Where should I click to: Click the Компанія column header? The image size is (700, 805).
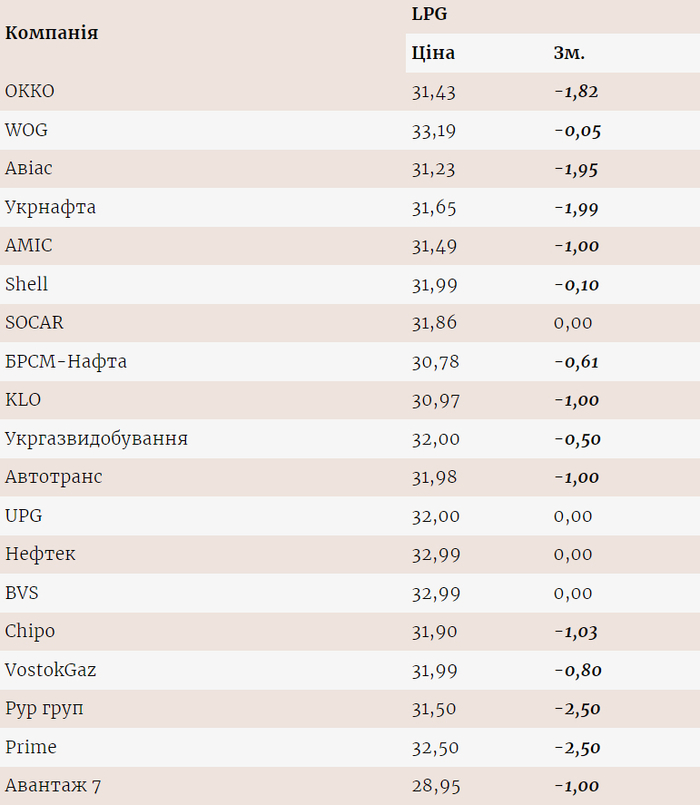pyautogui.click(x=51, y=33)
